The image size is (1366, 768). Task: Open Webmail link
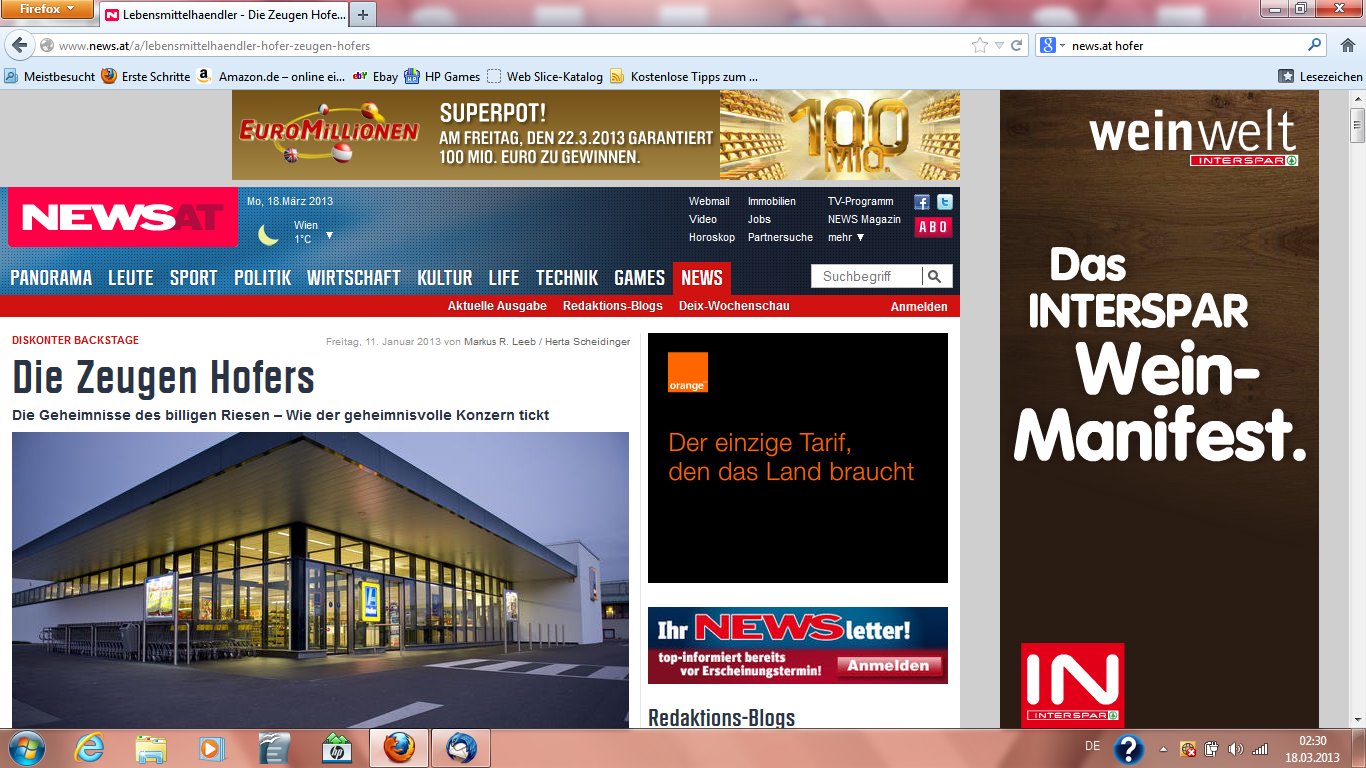pos(709,201)
